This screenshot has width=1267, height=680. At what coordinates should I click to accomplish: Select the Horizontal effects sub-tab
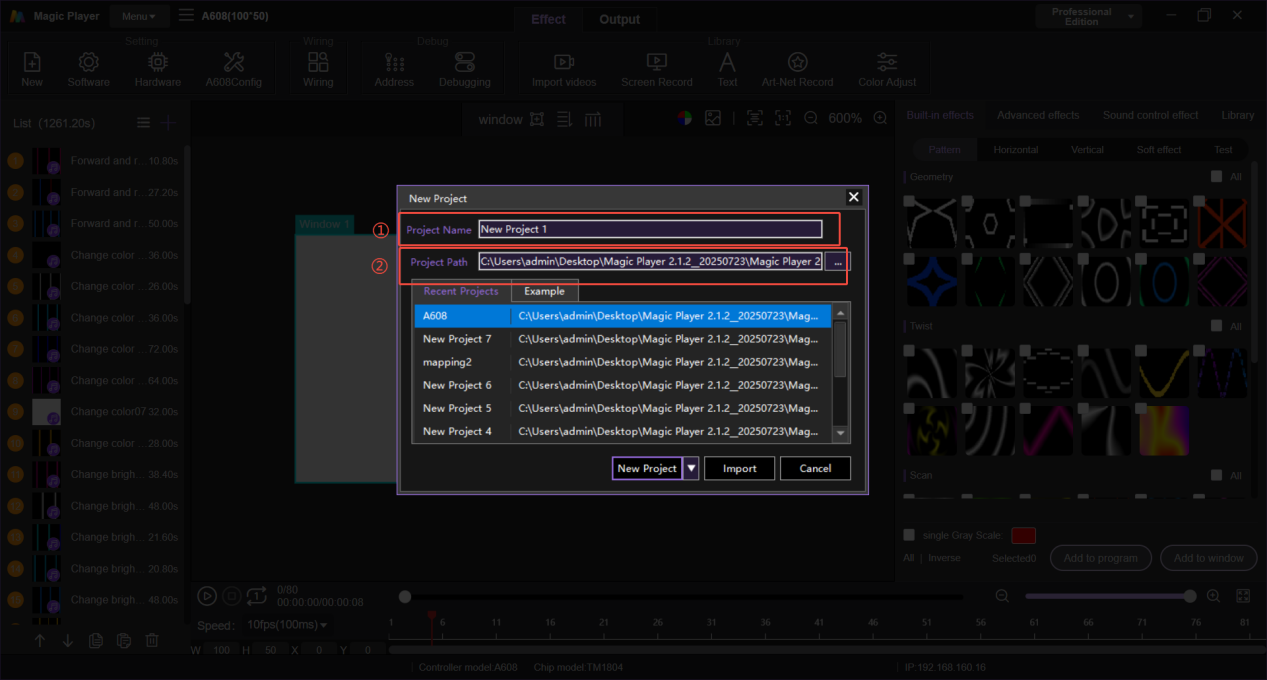point(1016,150)
